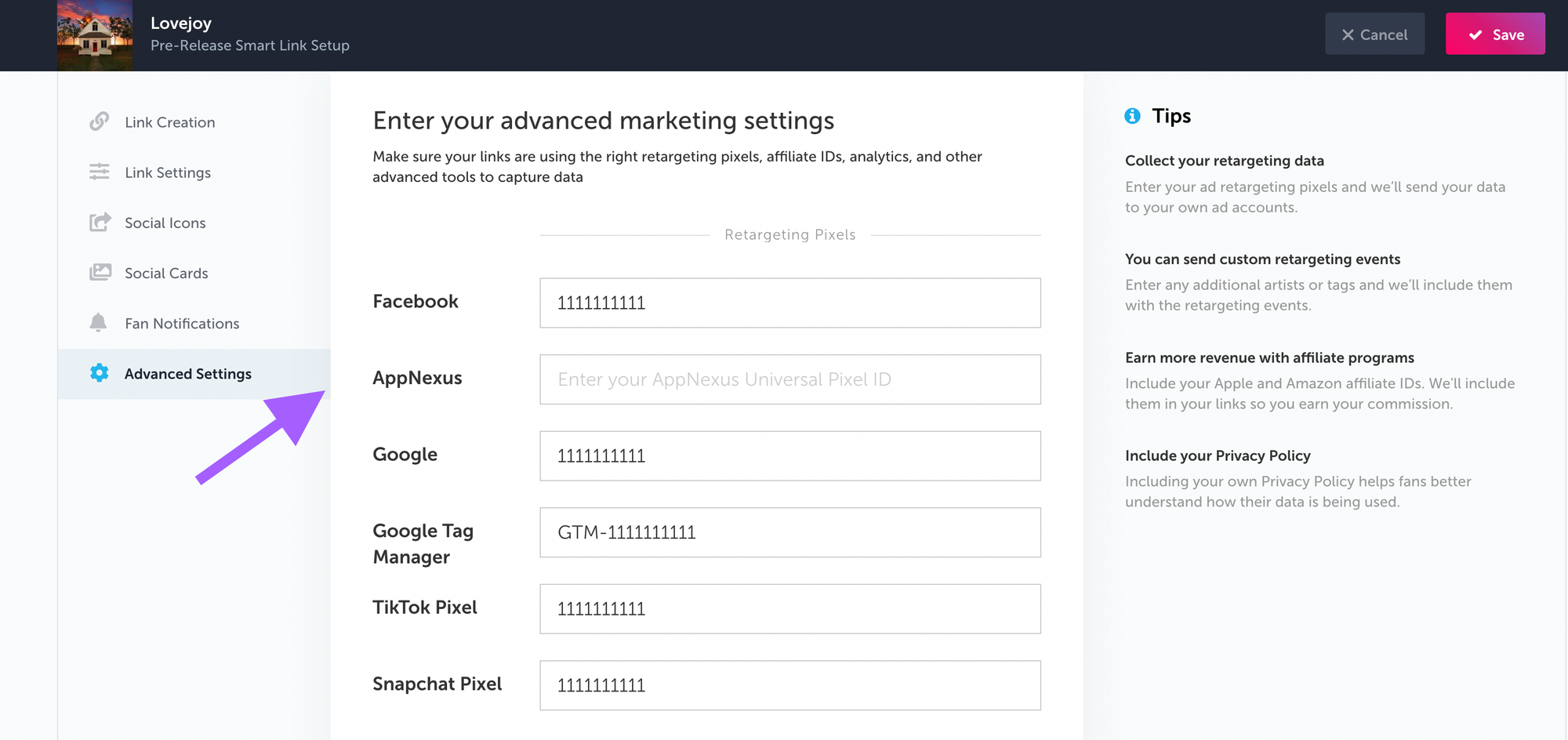Click the Tips heading text
The image size is (1568, 740).
click(1171, 116)
